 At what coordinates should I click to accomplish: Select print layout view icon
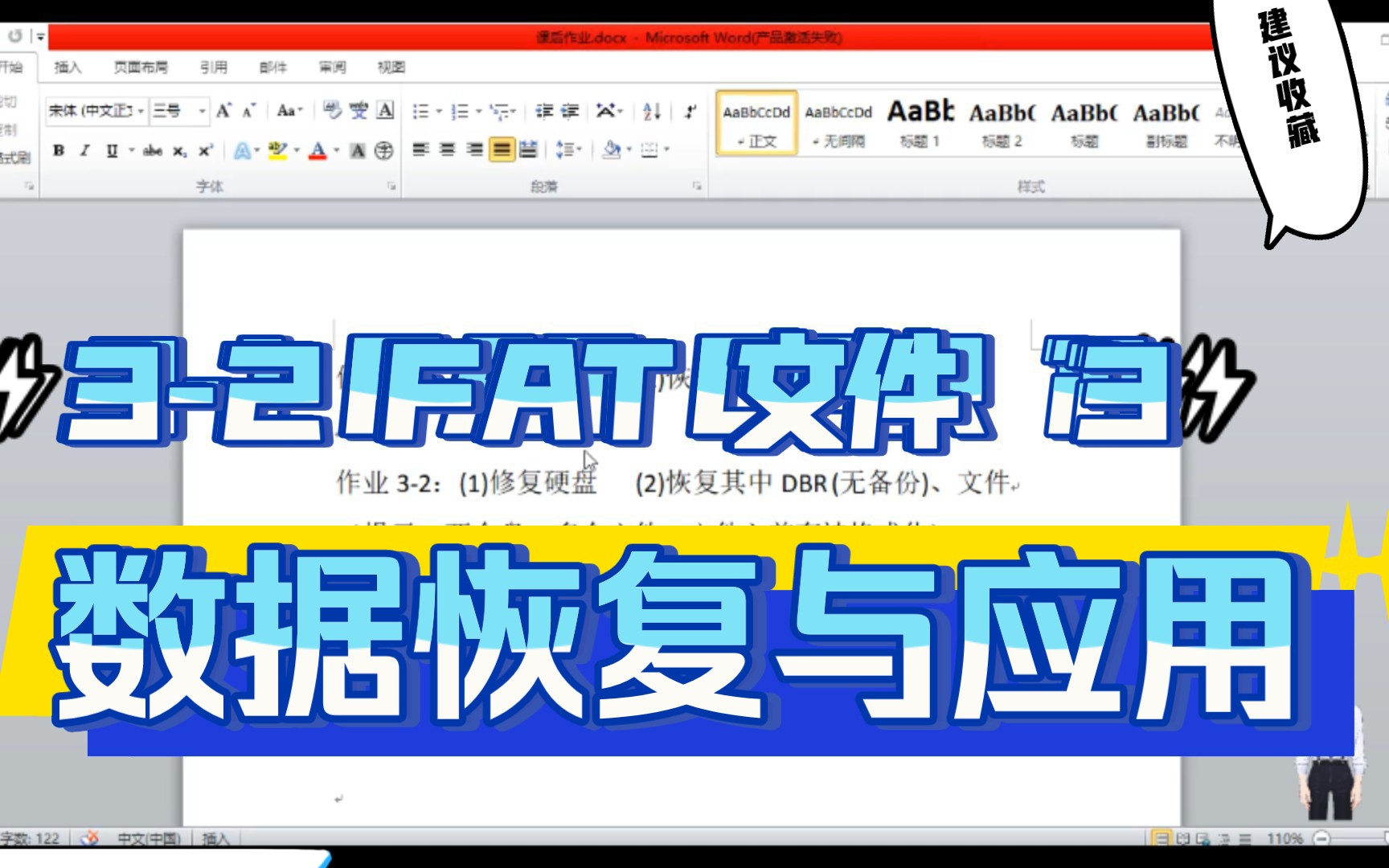(x=1161, y=838)
